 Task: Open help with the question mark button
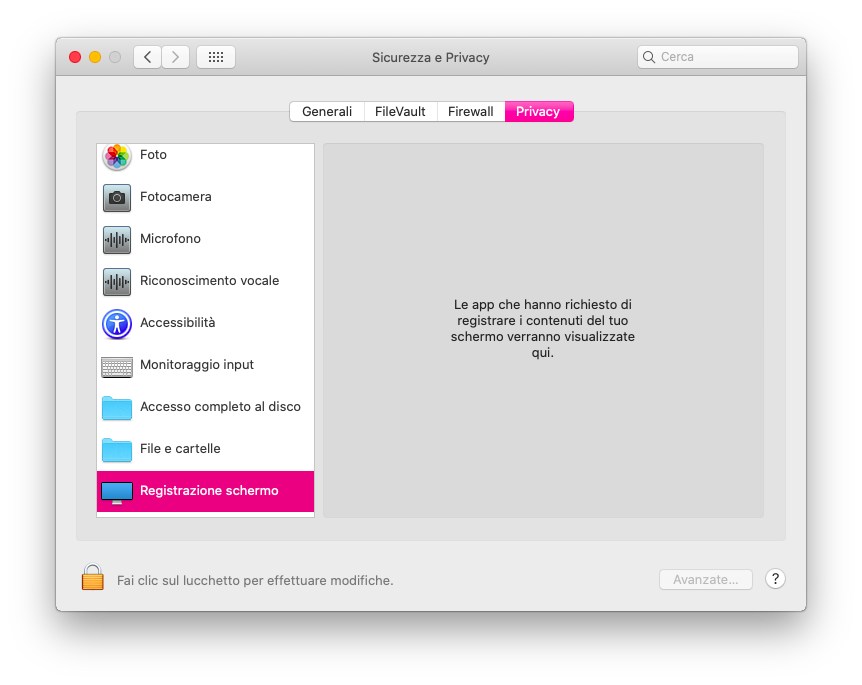[x=775, y=578]
